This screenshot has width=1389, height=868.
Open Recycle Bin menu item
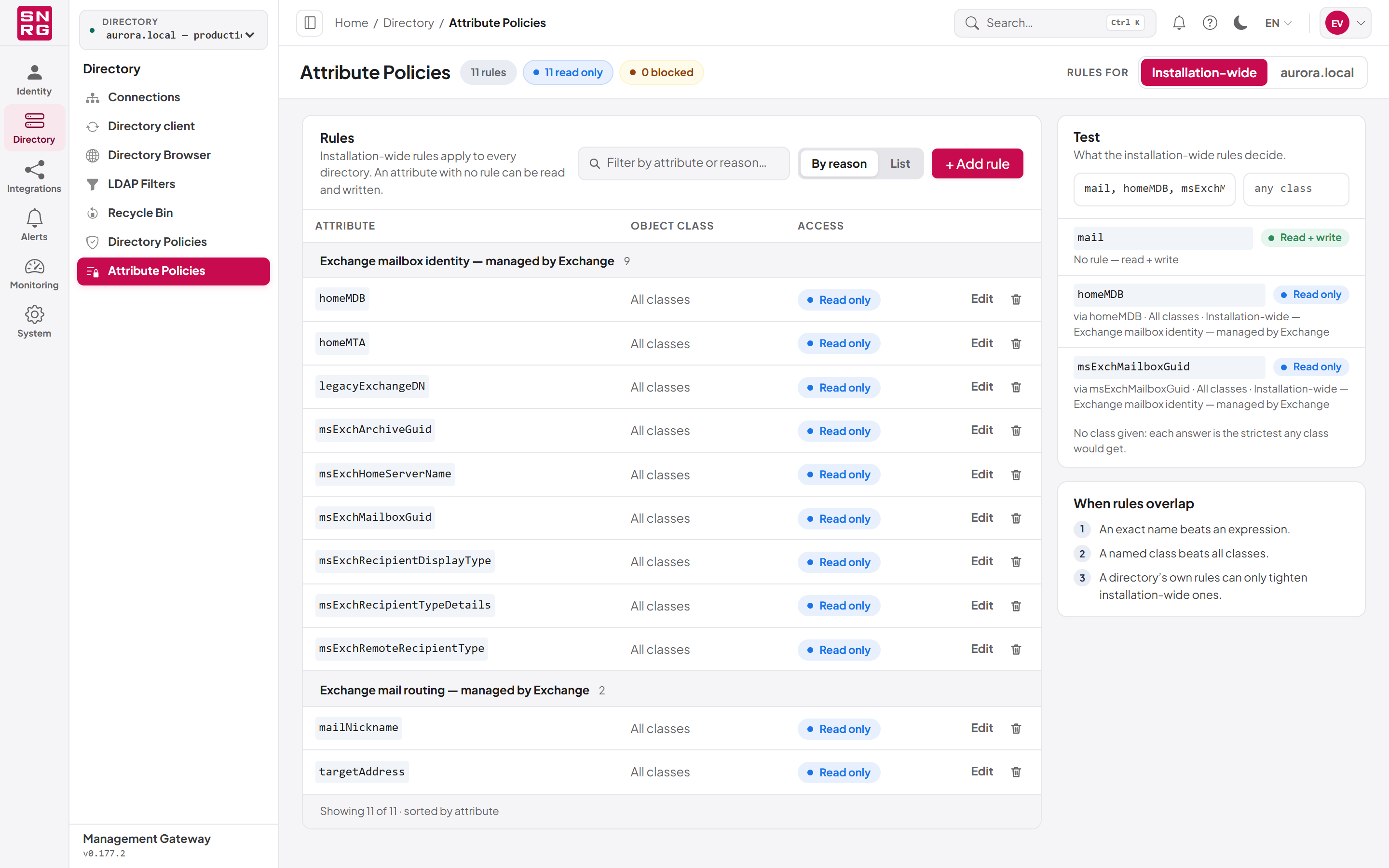click(173, 213)
